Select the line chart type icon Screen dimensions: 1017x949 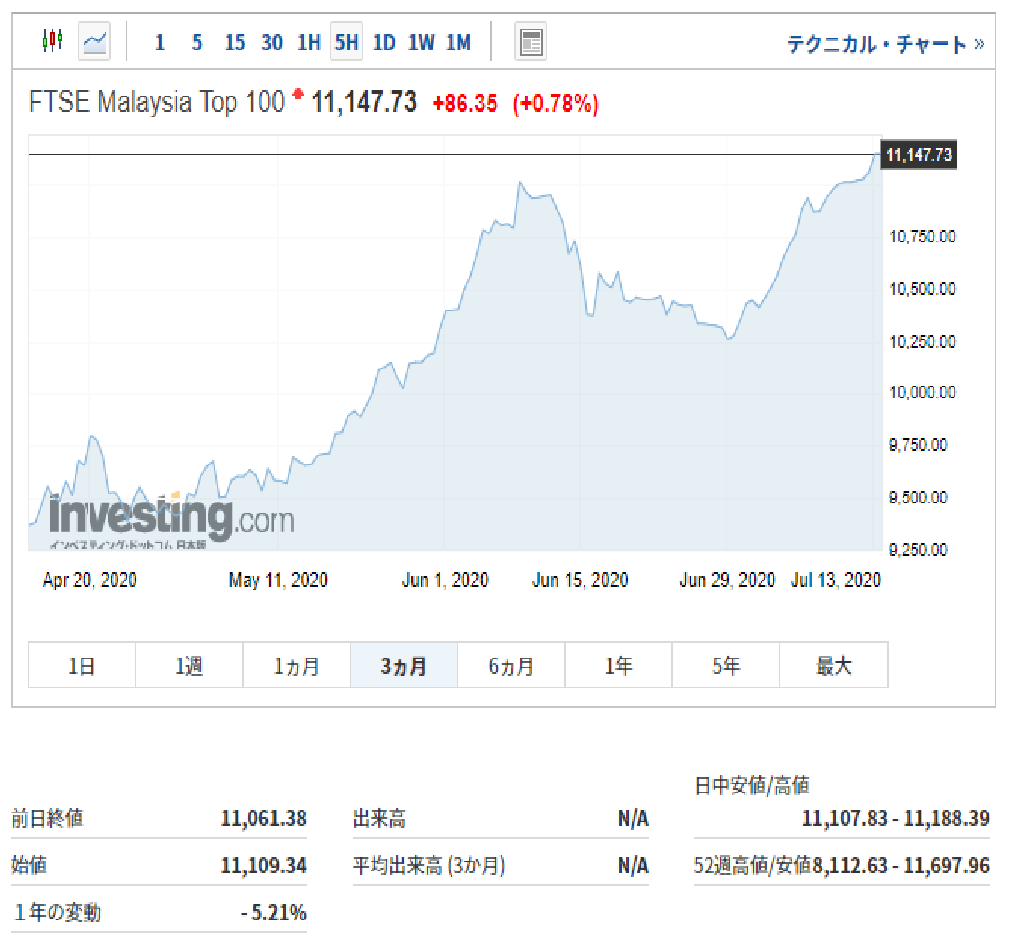95,41
